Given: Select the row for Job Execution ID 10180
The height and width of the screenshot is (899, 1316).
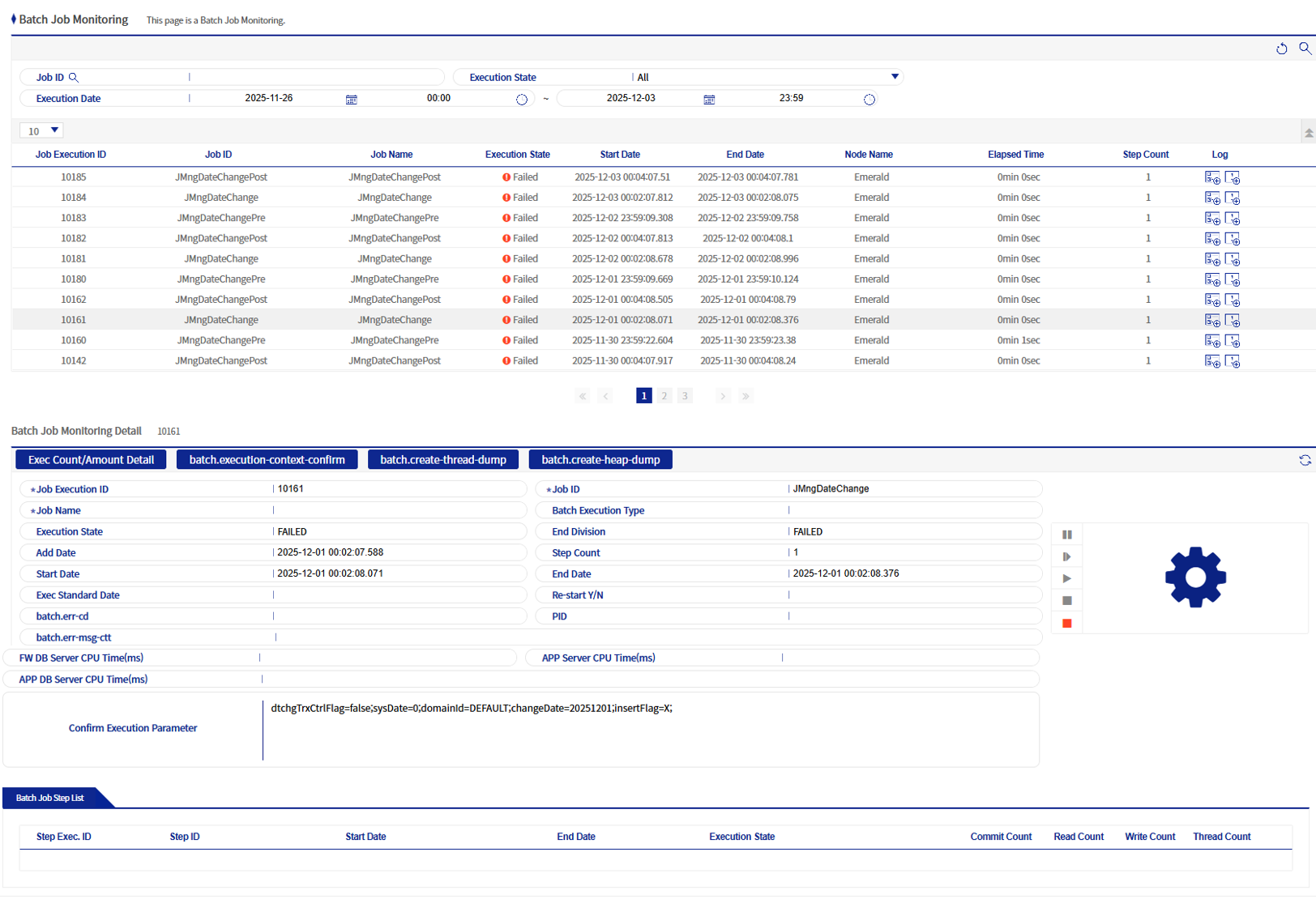Looking at the screenshot, I should pyautogui.click(x=324, y=279).
